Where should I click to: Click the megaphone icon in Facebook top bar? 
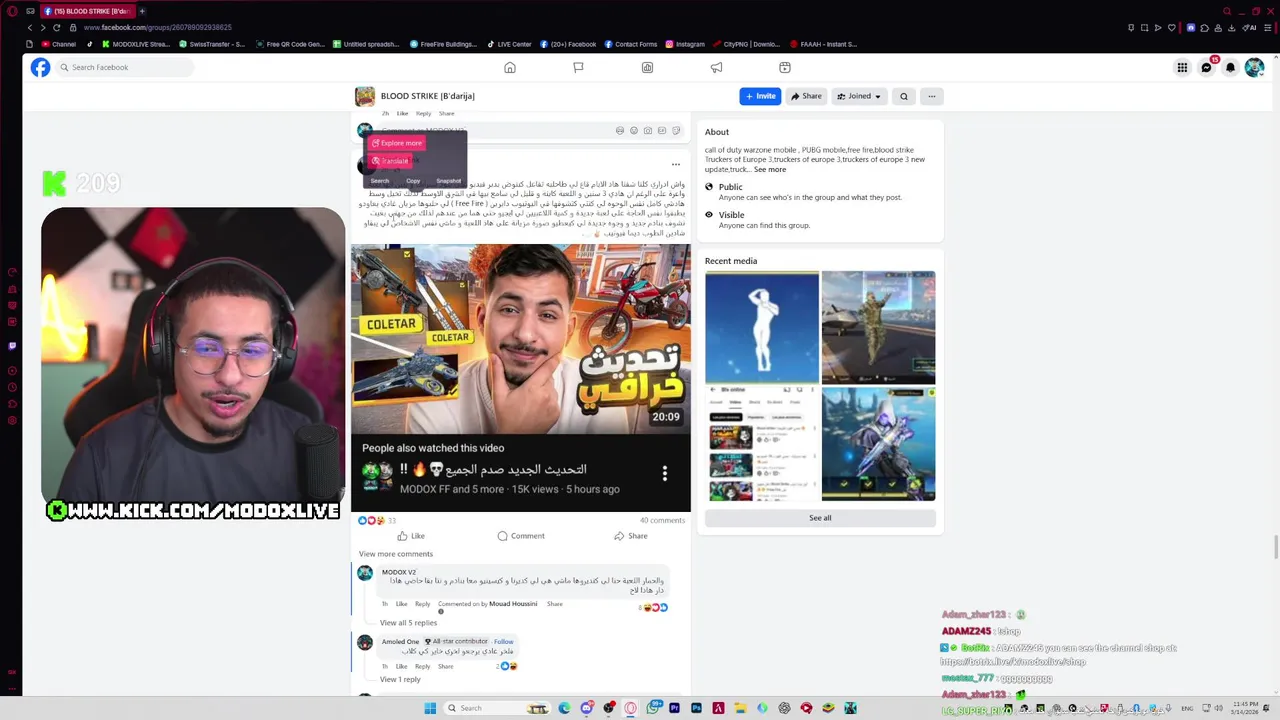click(x=716, y=67)
